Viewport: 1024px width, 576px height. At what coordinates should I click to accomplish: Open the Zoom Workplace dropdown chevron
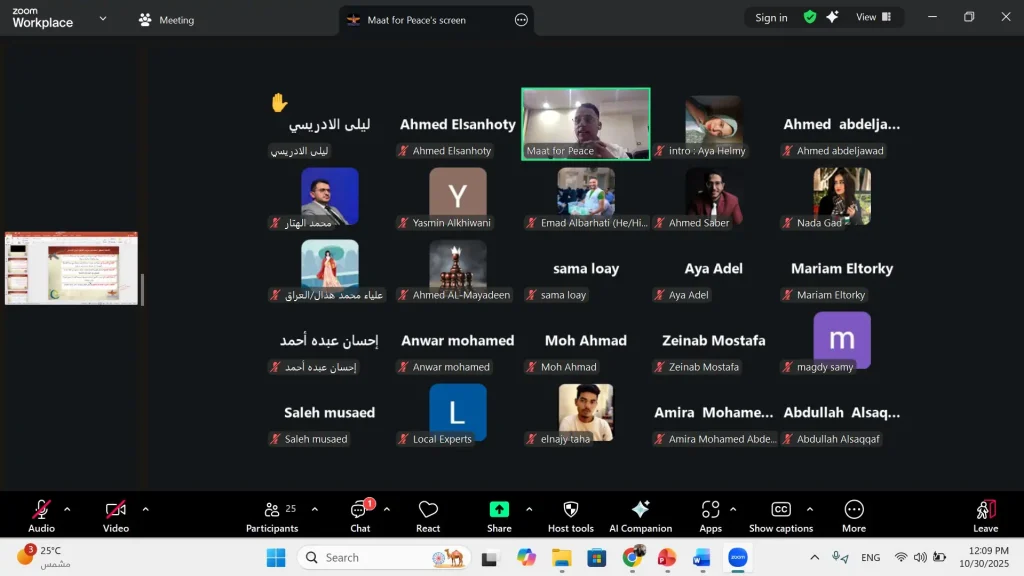click(x=103, y=19)
